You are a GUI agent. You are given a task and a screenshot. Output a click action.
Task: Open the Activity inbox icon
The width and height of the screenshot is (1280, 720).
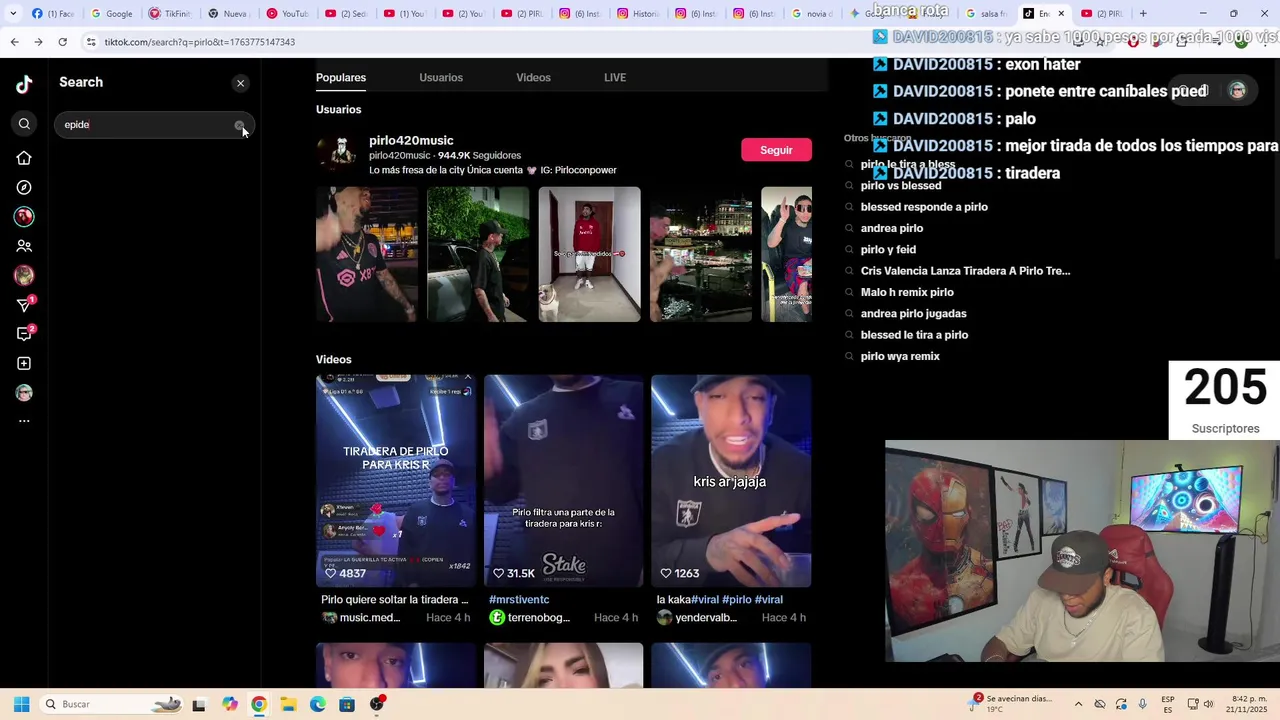[24, 334]
